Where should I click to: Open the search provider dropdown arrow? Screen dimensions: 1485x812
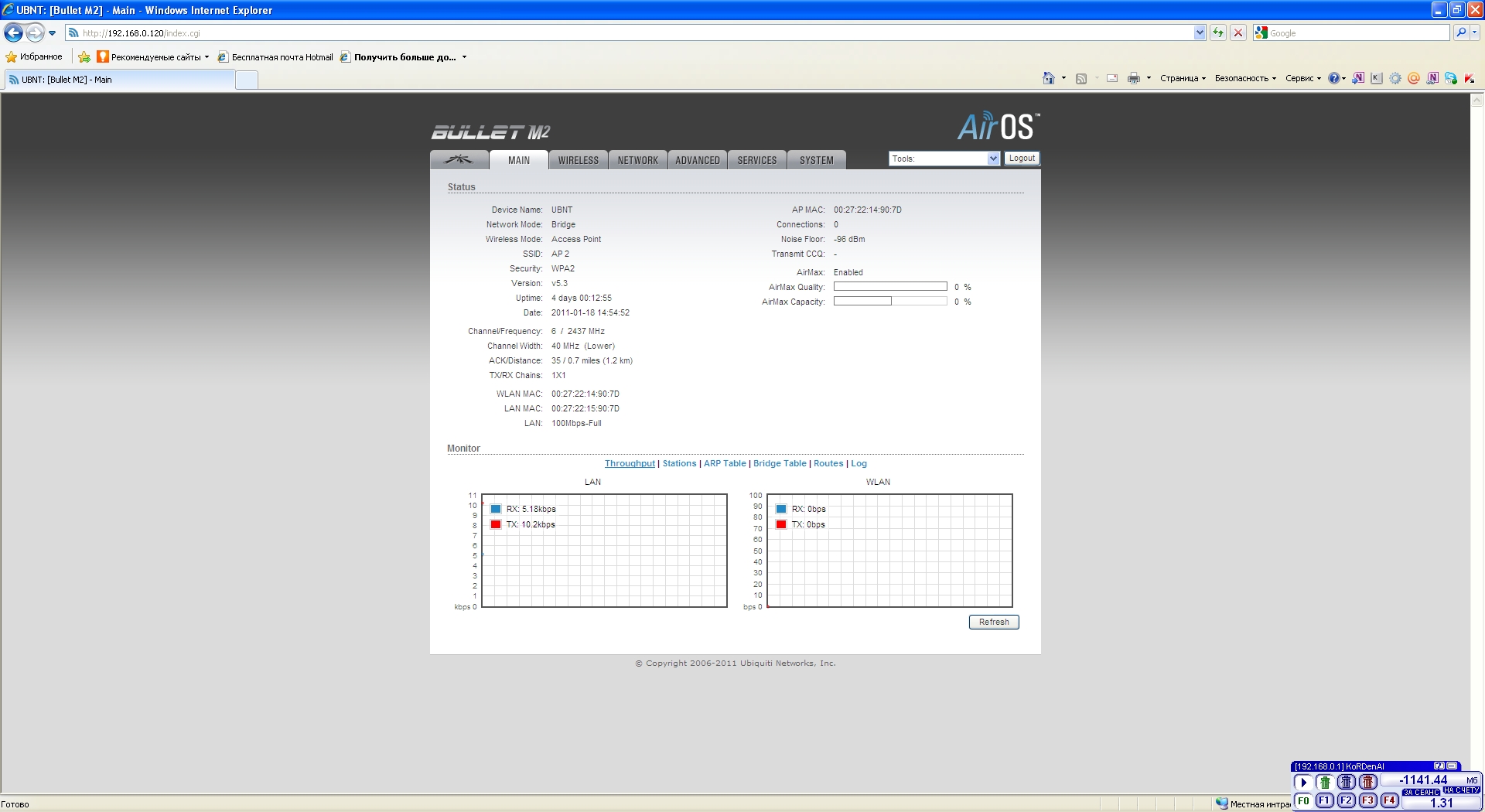[x=1475, y=32]
